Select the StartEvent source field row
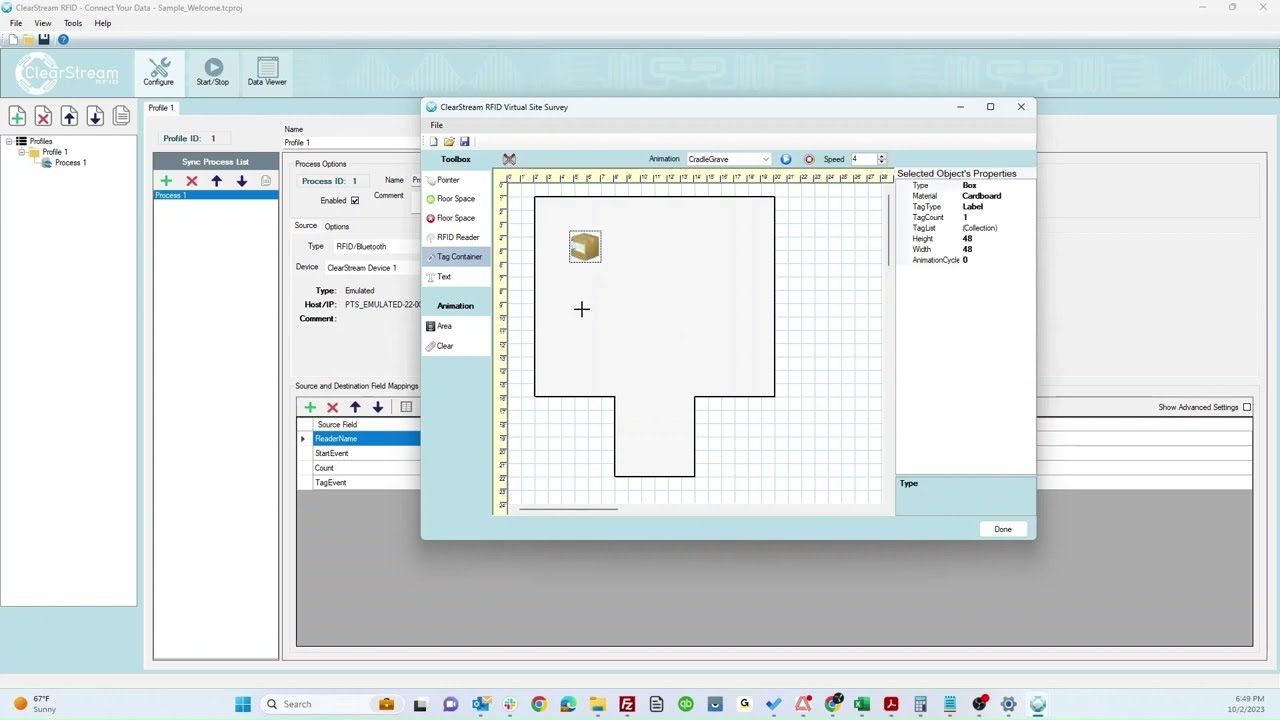 (366, 454)
